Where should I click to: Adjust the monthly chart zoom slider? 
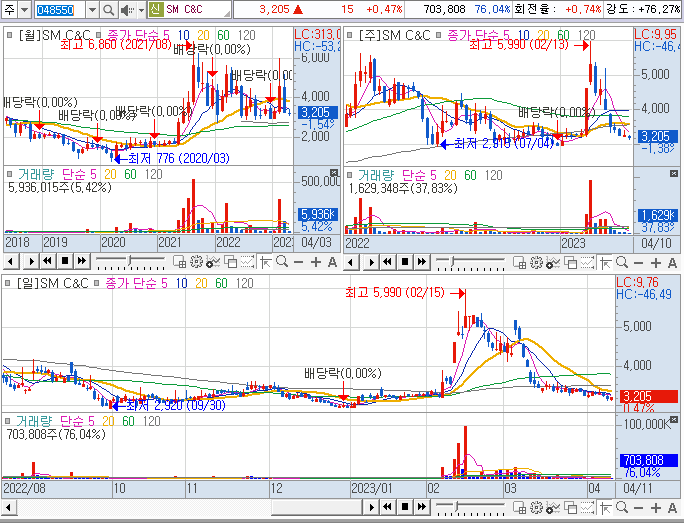tap(130, 262)
